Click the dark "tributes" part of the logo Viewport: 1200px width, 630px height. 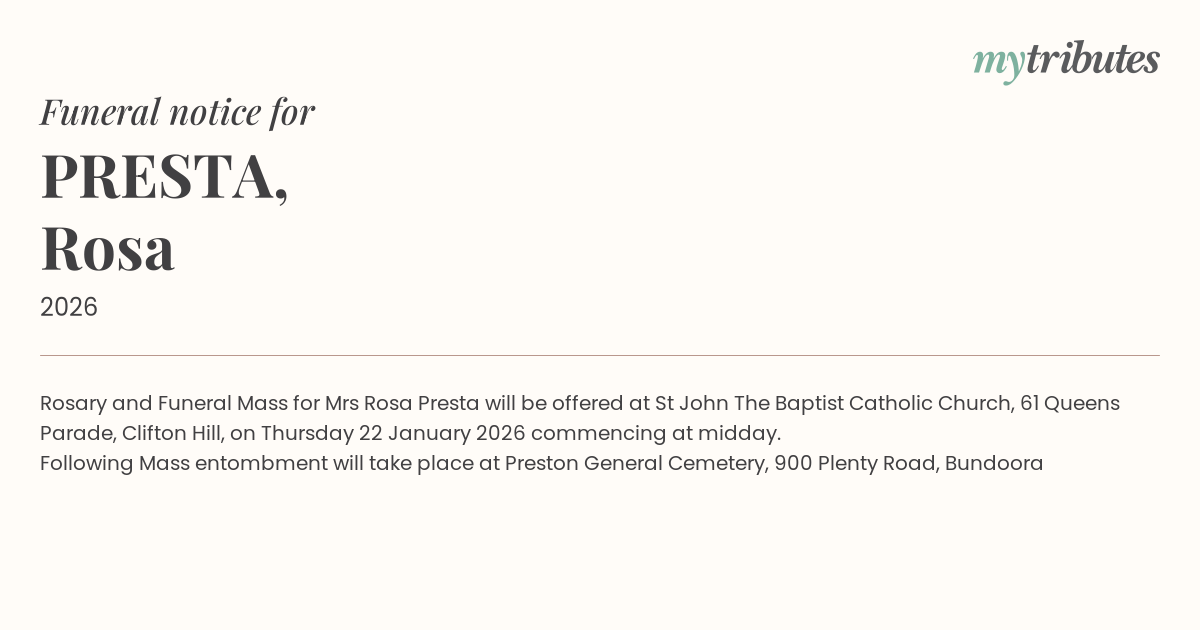[1092, 59]
